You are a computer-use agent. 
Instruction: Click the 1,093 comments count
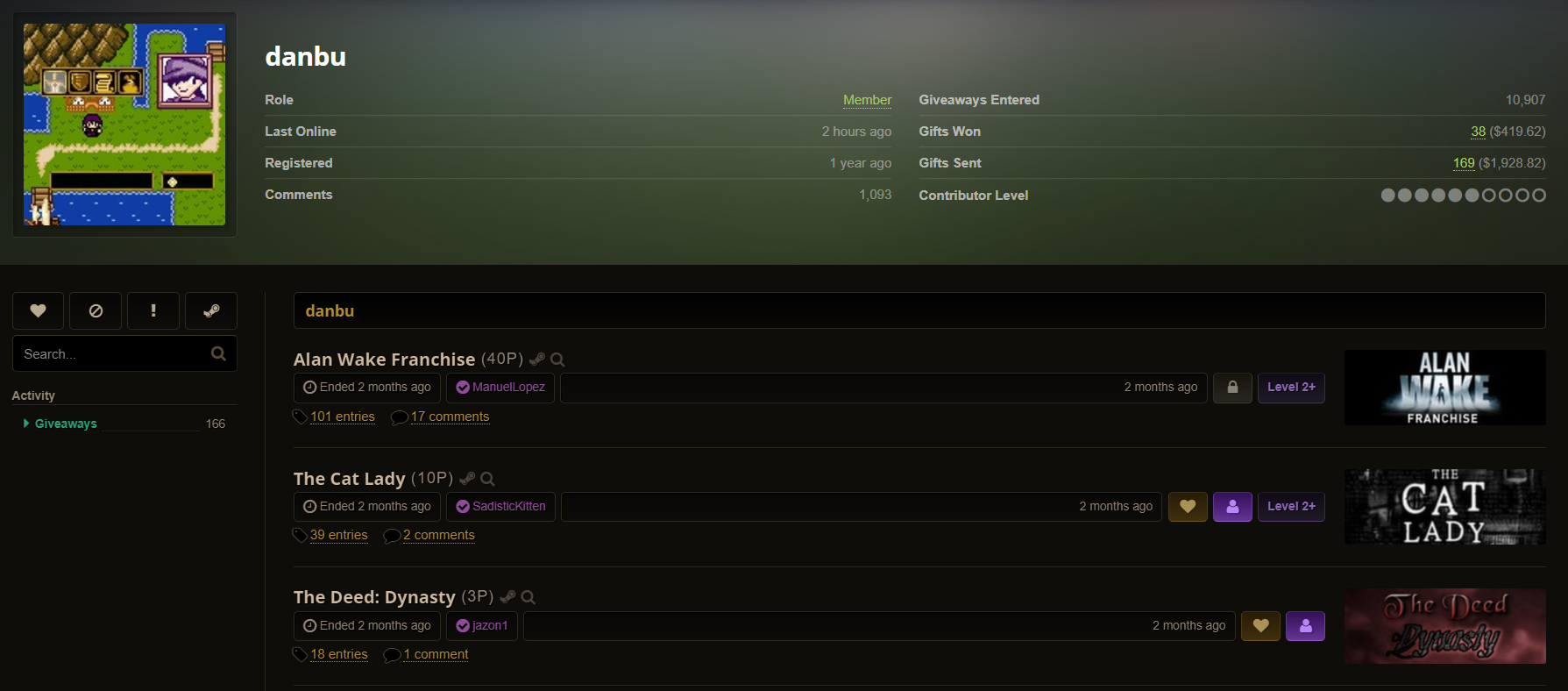coord(875,195)
